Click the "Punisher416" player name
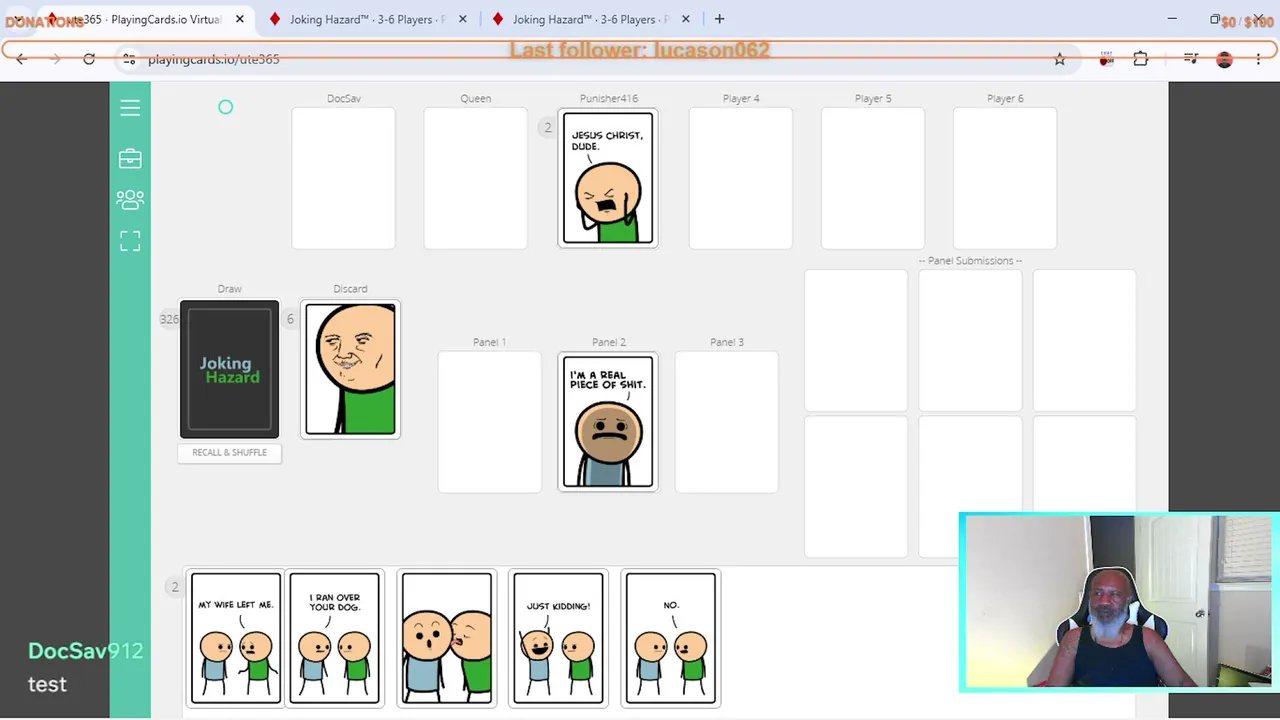The height and width of the screenshot is (720, 1280). (609, 98)
